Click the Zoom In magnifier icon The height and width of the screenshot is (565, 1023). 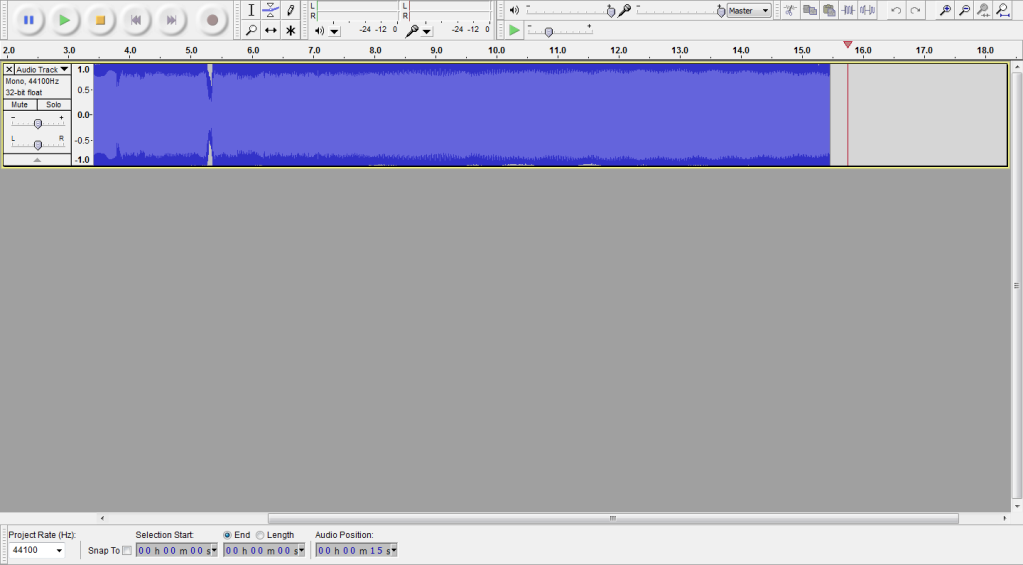[x=945, y=10]
